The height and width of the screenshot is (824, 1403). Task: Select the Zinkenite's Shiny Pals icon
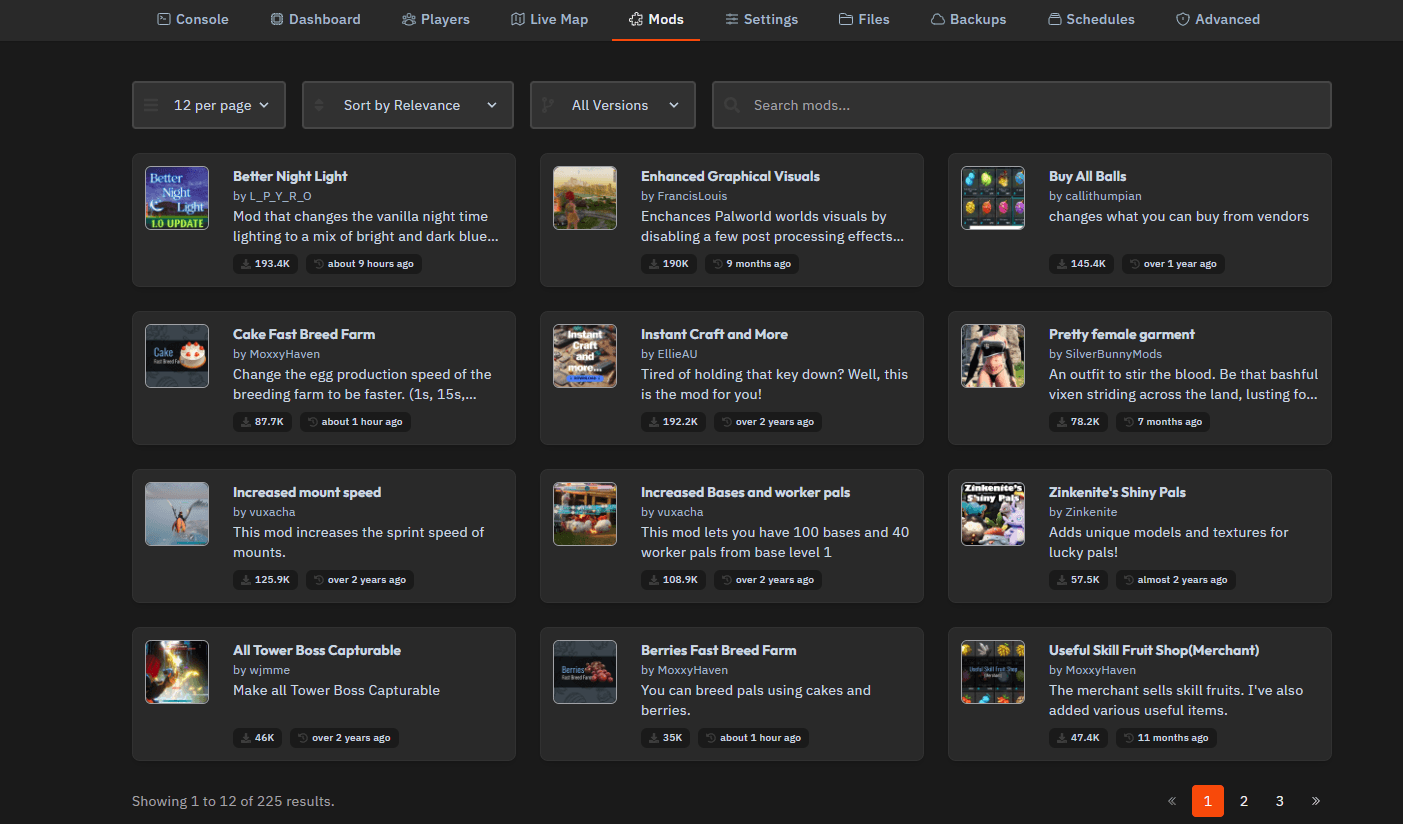(993, 514)
